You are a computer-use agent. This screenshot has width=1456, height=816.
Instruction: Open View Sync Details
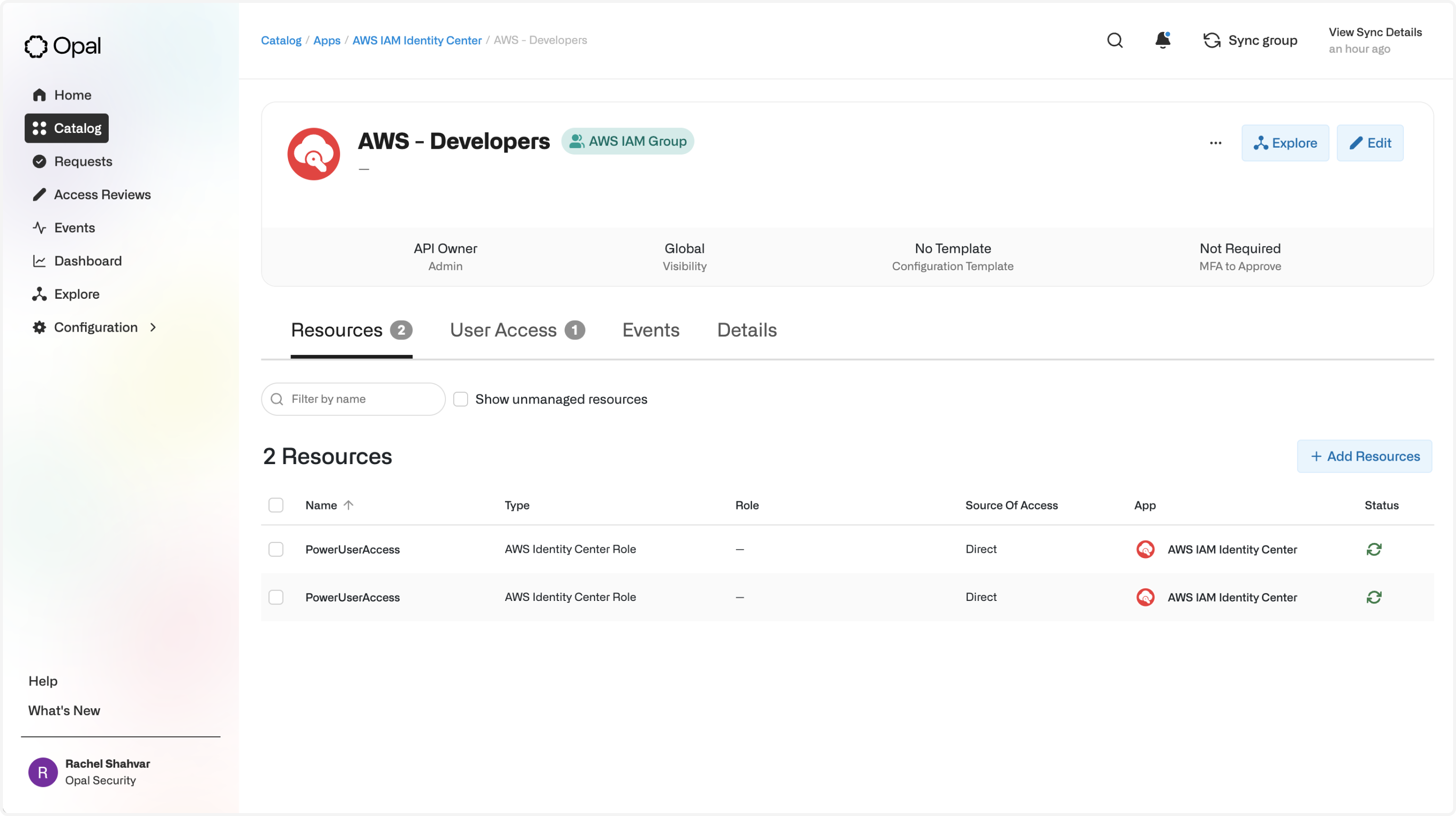pos(1375,32)
